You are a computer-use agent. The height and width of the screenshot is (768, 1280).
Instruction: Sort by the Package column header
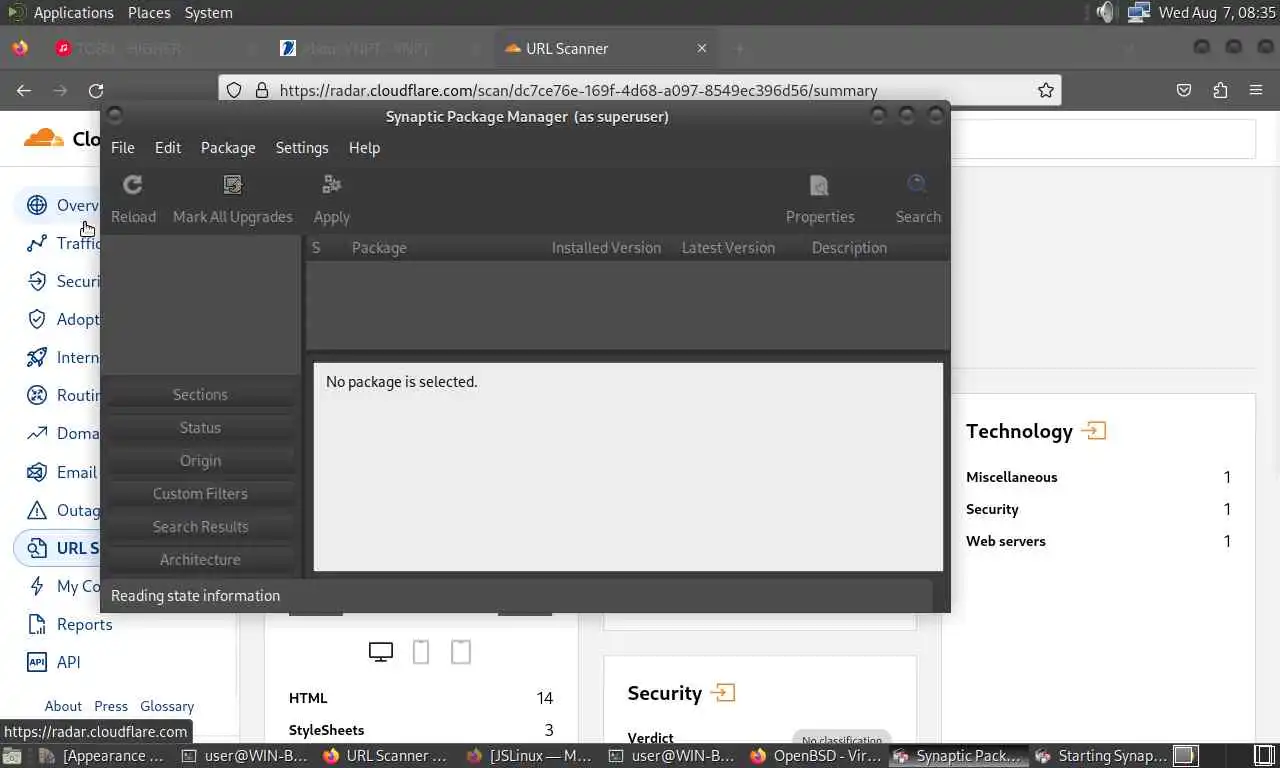[379, 247]
